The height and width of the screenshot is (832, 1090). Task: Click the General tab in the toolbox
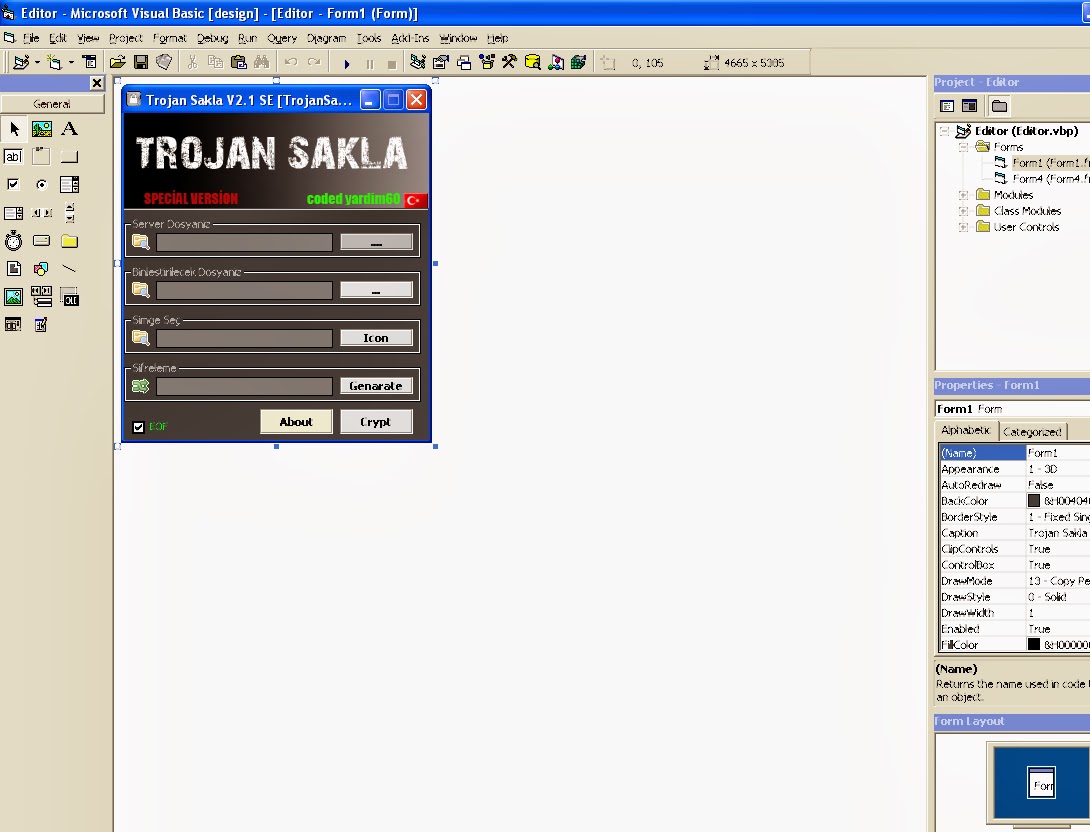[x=53, y=104]
